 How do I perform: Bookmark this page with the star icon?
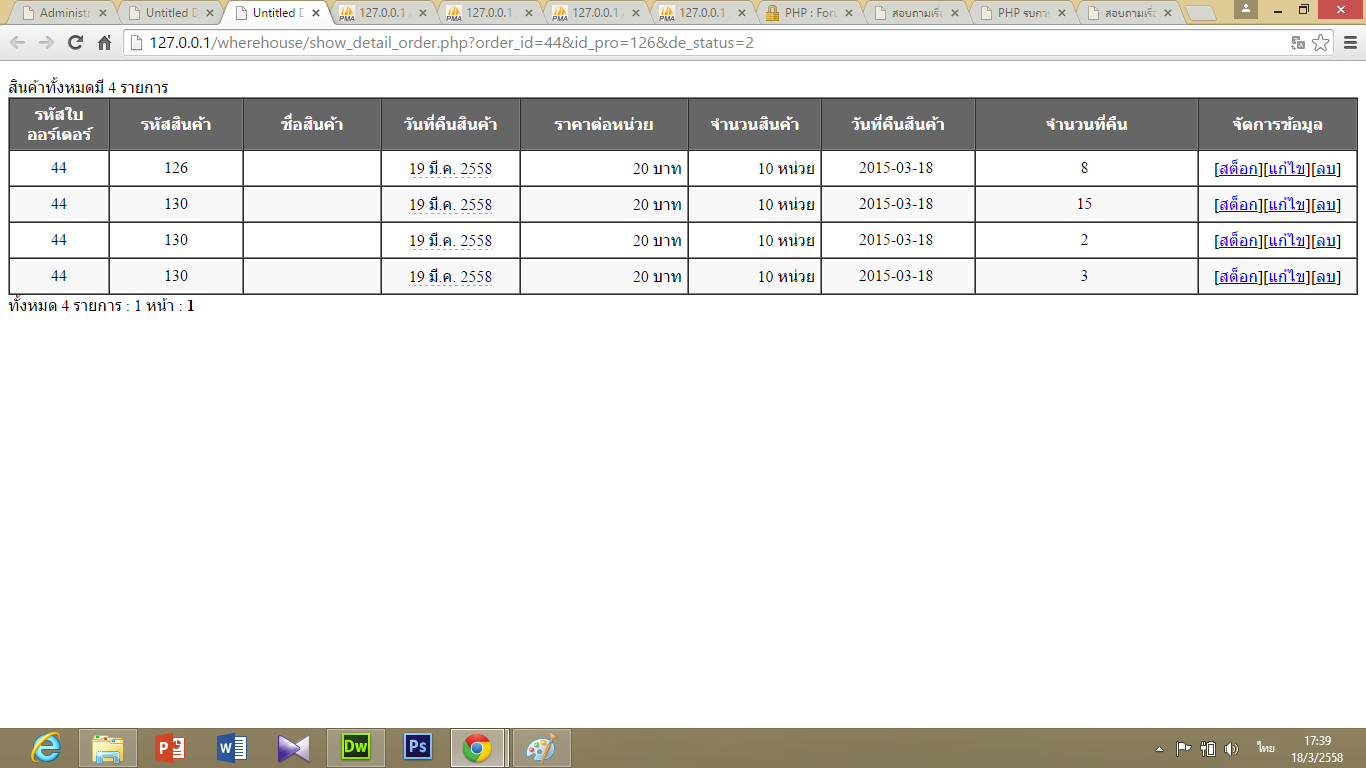pos(1320,43)
